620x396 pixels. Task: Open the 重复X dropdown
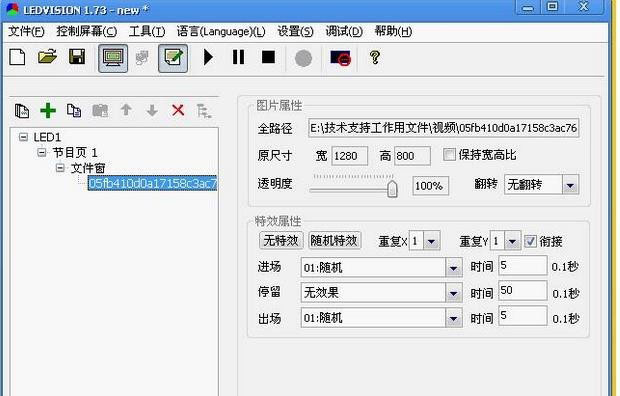[x=432, y=241]
